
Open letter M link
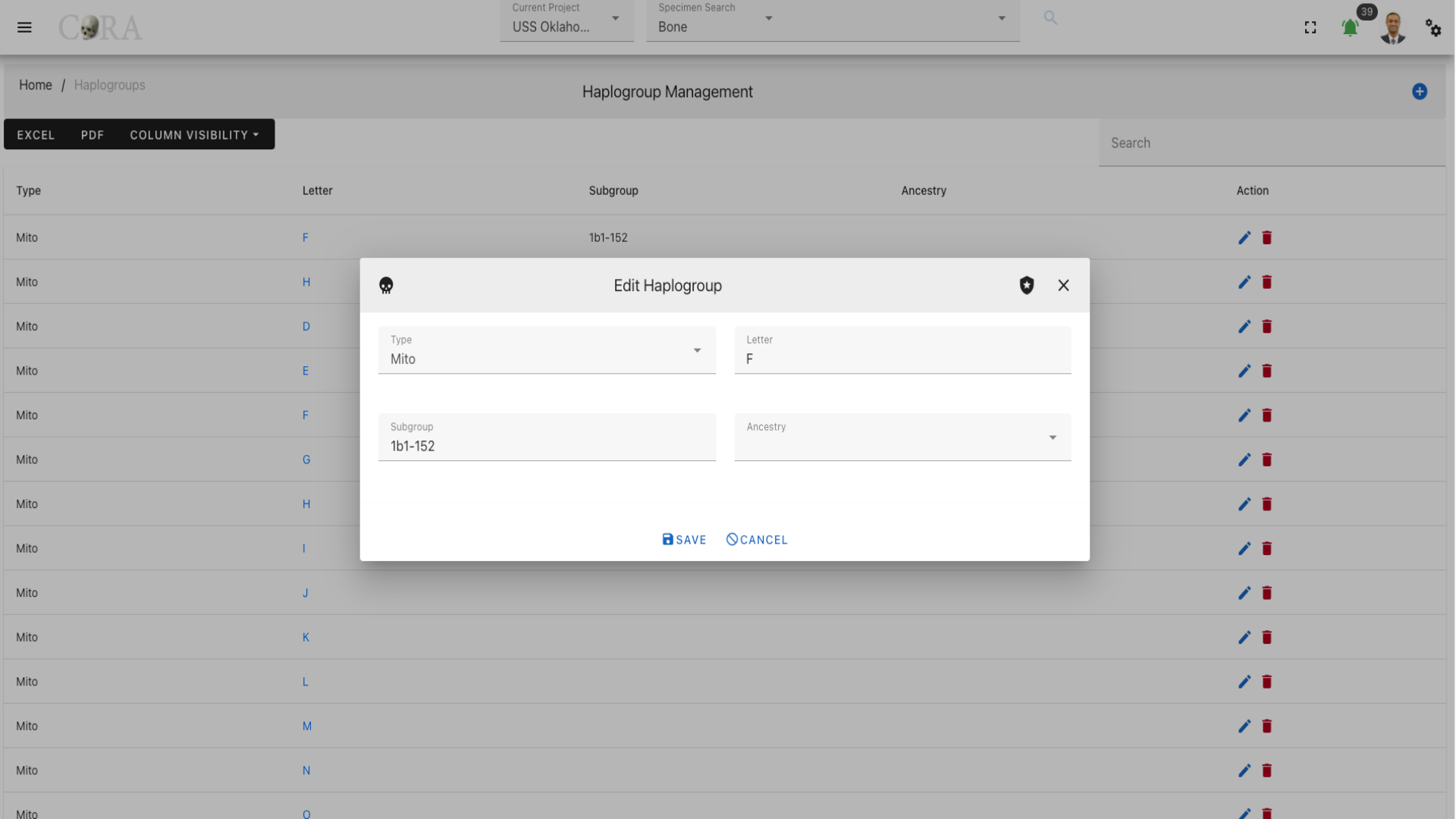(307, 726)
